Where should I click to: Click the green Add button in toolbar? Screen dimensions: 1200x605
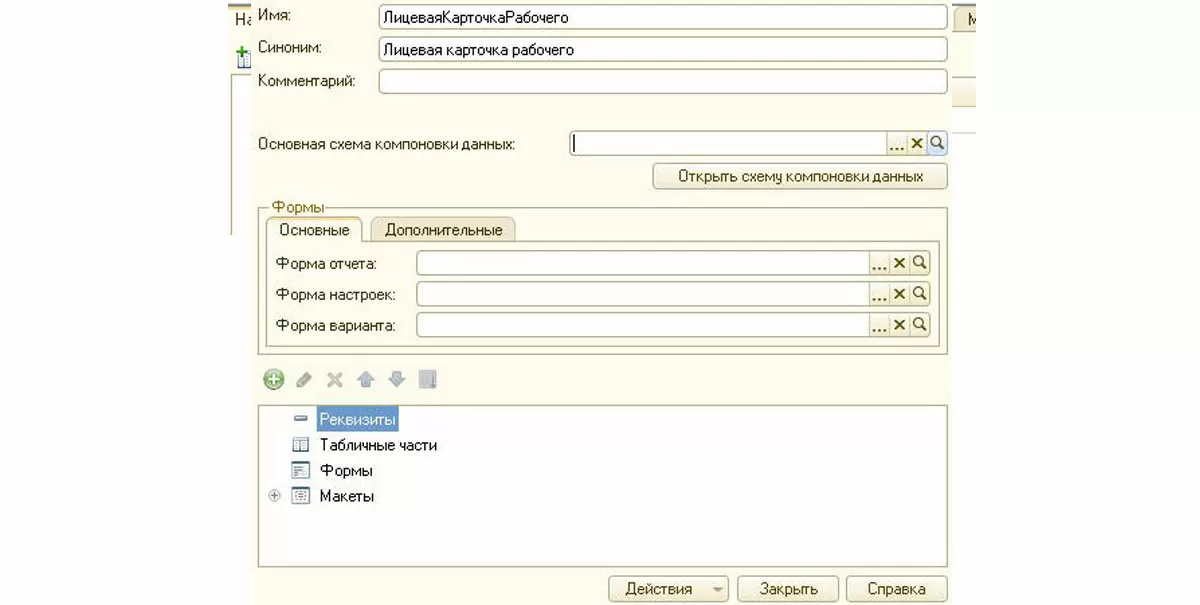tap(273, 380)
